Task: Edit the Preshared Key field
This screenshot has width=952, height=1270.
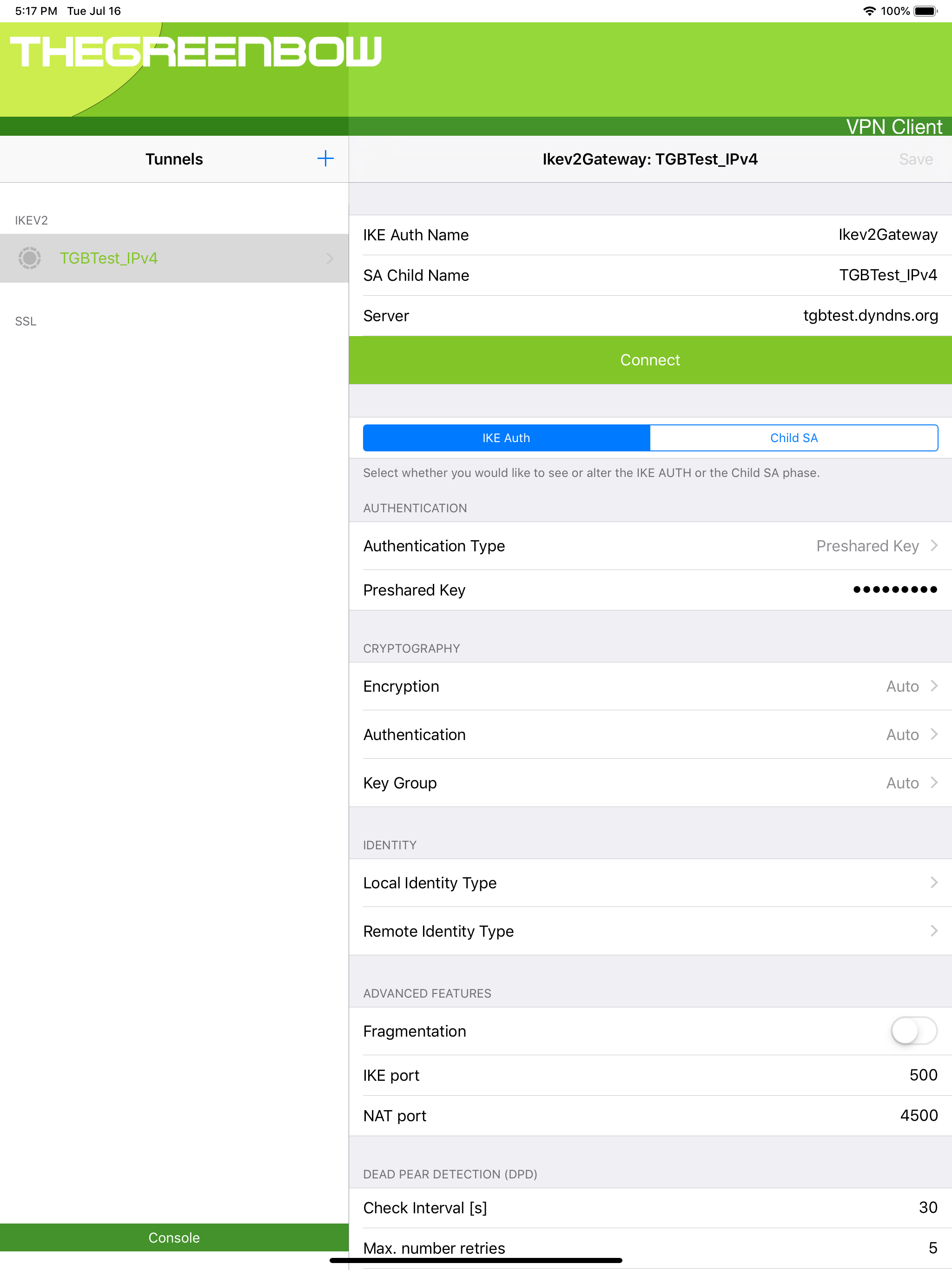Action: [650, 589]
